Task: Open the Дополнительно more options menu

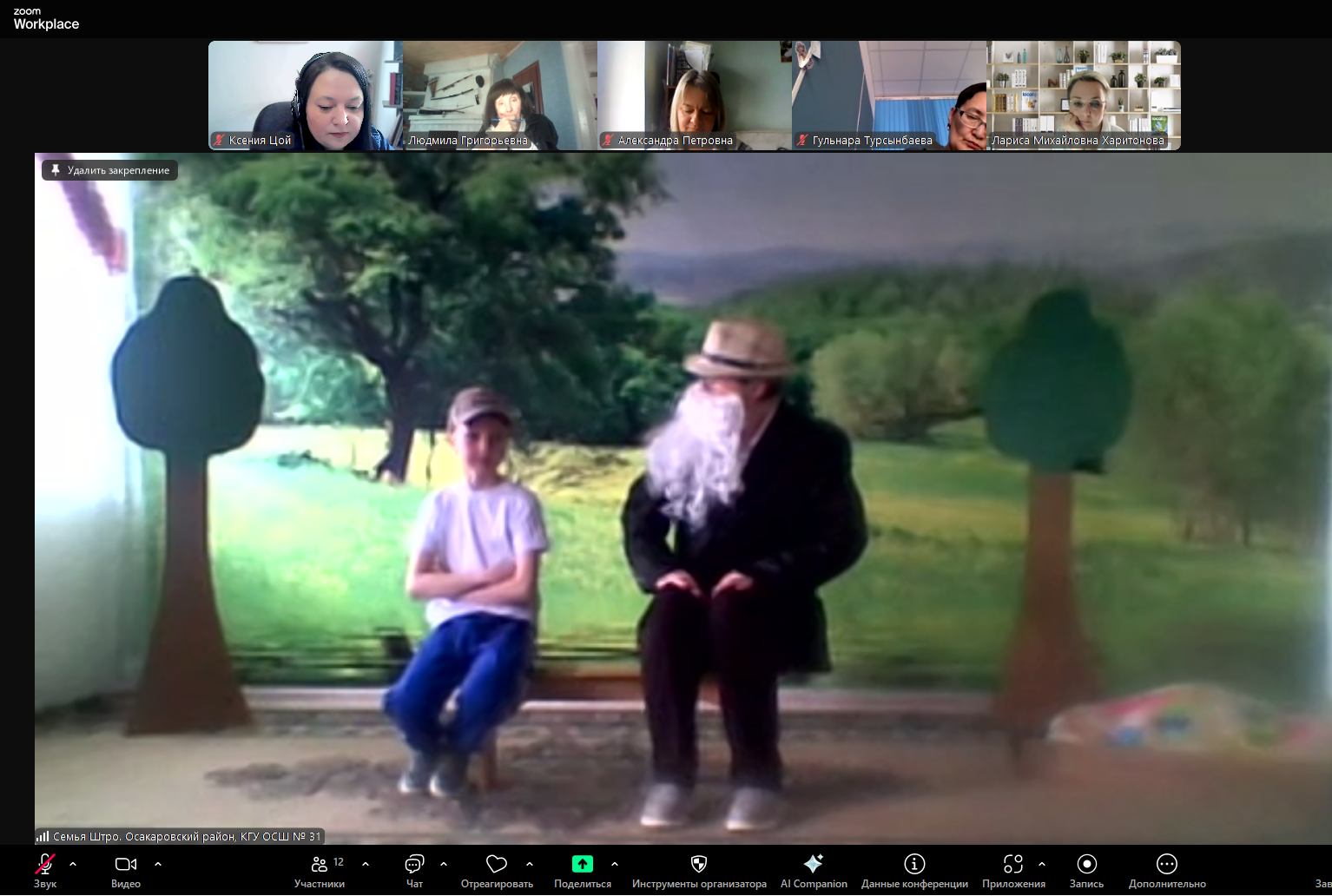Action: tap(1167, 864)
